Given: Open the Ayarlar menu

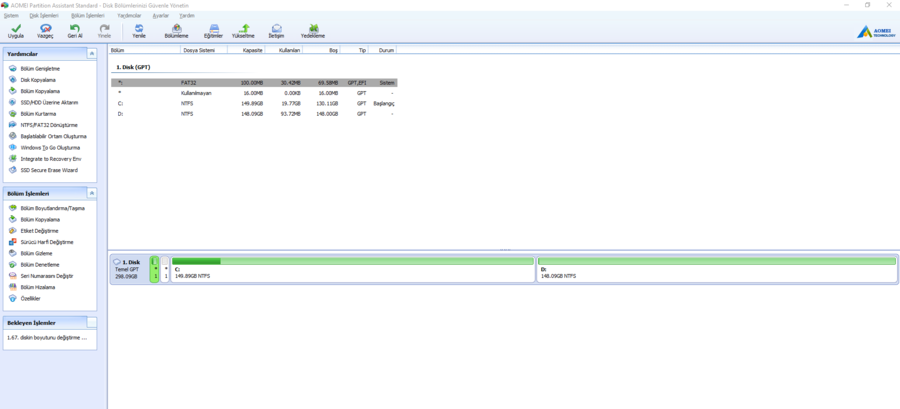Looking at the screenshot, I should 161,15.
